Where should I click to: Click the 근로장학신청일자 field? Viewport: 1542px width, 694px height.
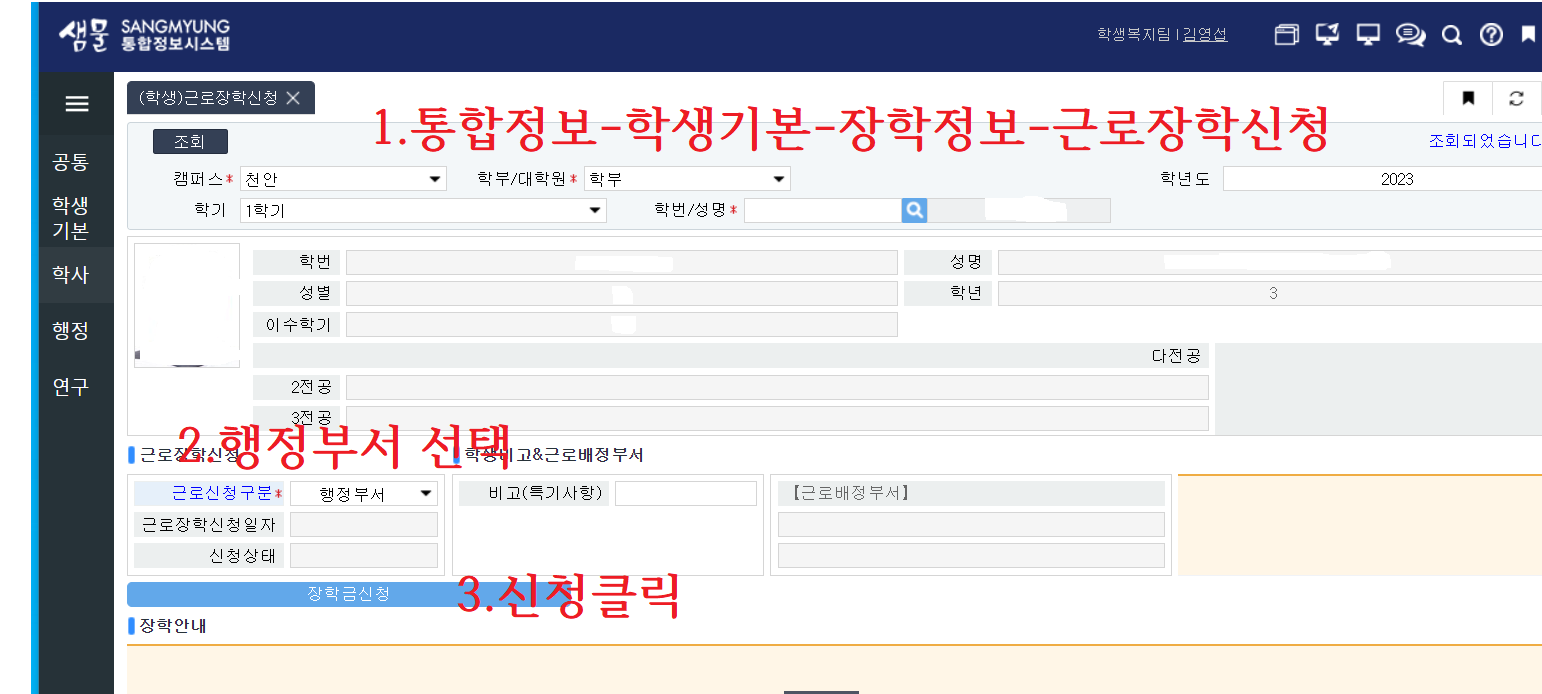[364, 524]
